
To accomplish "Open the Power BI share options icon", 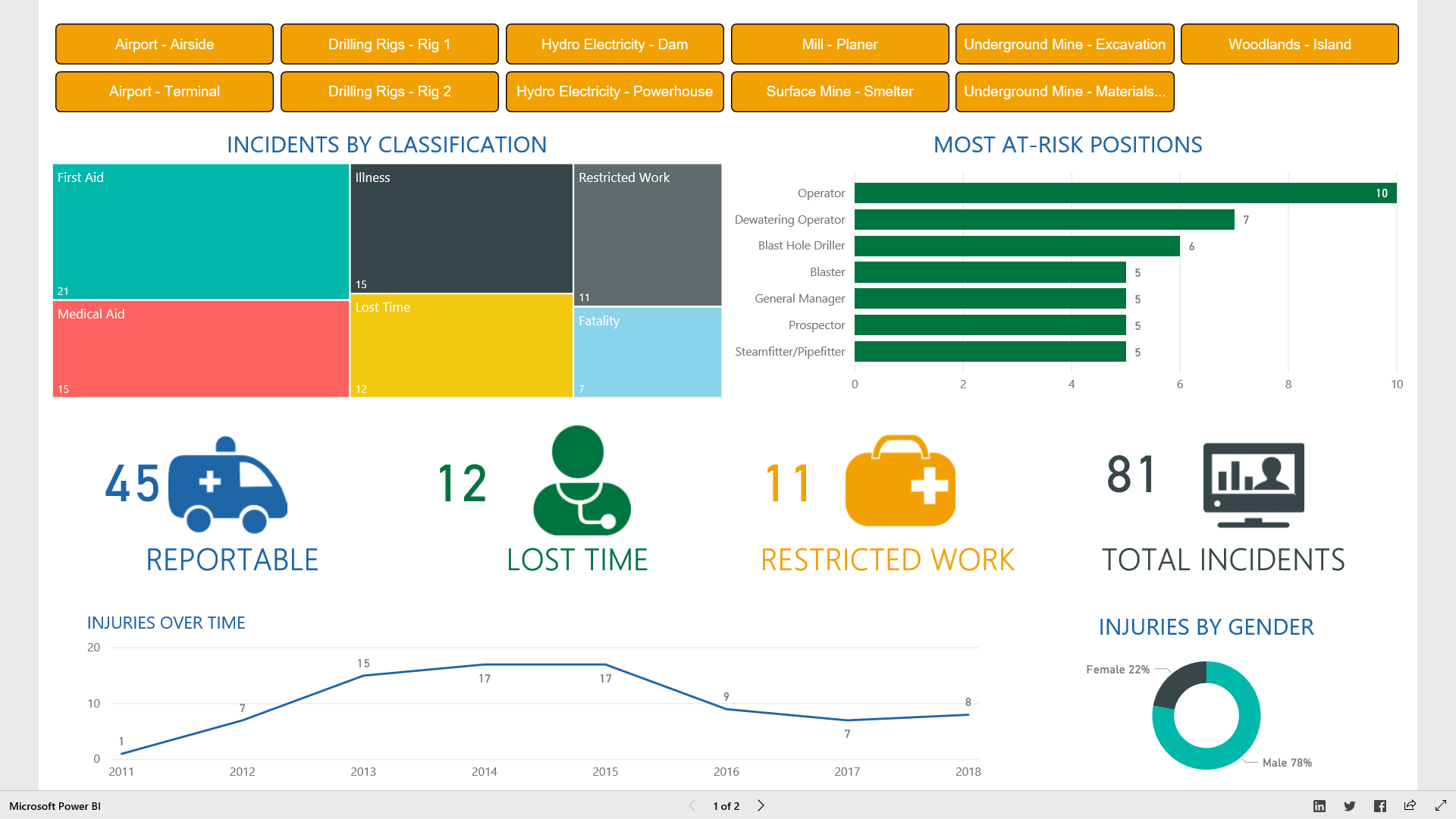I will point(1410,806).
